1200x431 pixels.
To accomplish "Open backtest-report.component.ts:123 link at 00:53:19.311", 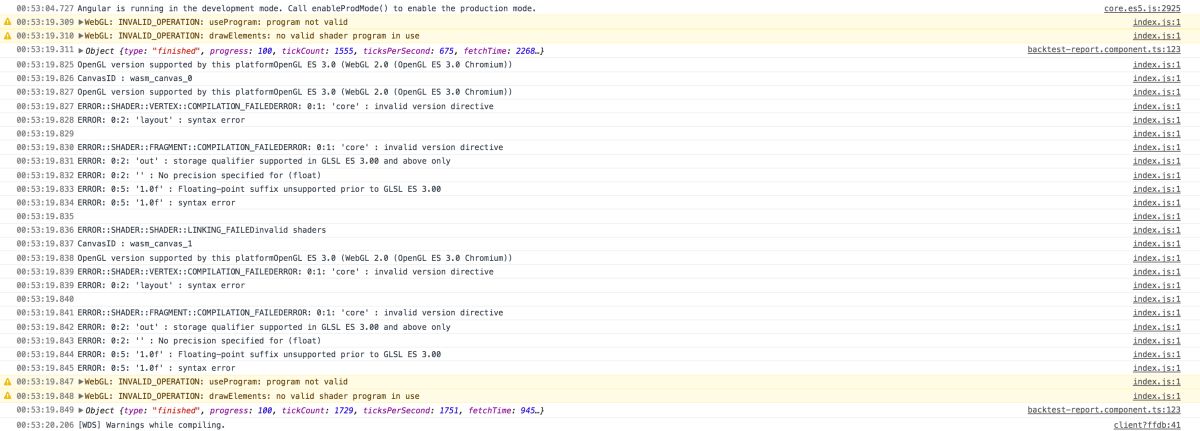I will (x=1104, y=49).
